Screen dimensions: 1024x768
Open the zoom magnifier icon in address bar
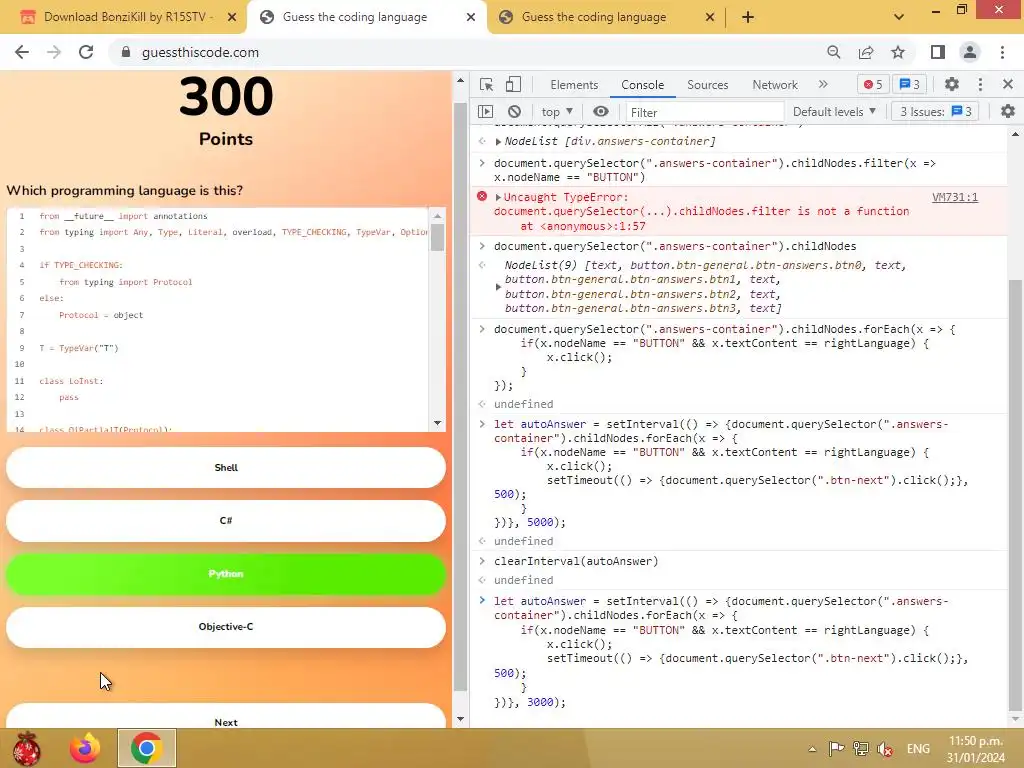(x=833, y=52)
